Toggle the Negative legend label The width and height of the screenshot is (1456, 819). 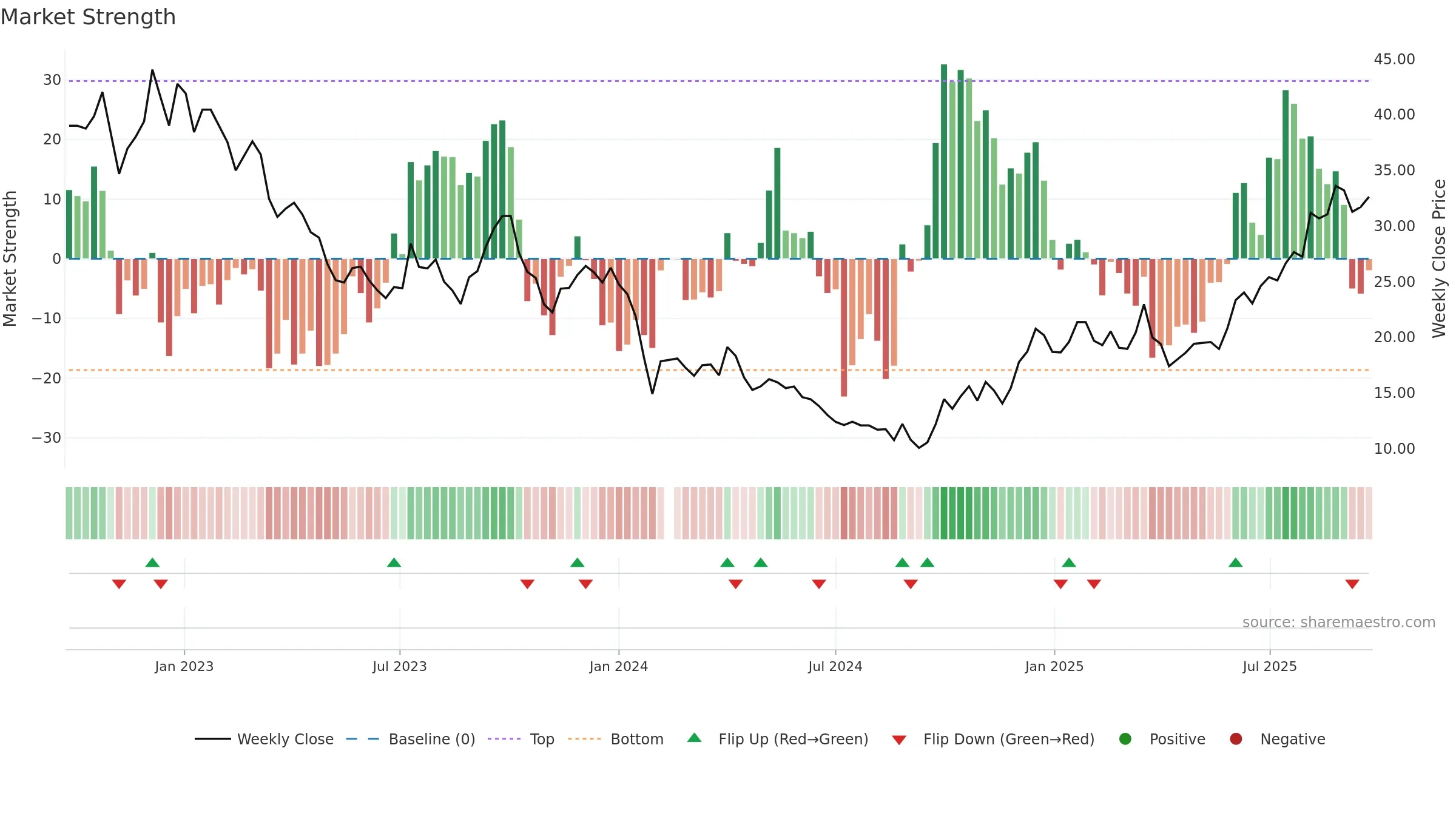coord(1293,740)
